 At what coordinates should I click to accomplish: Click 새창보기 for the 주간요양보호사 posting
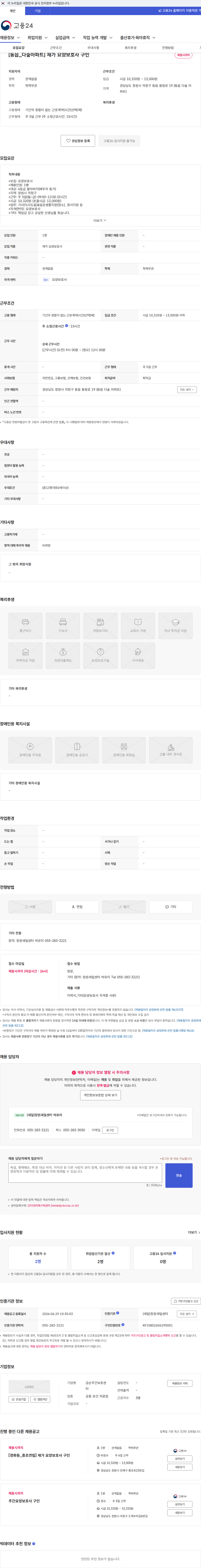coord(180,1513)
